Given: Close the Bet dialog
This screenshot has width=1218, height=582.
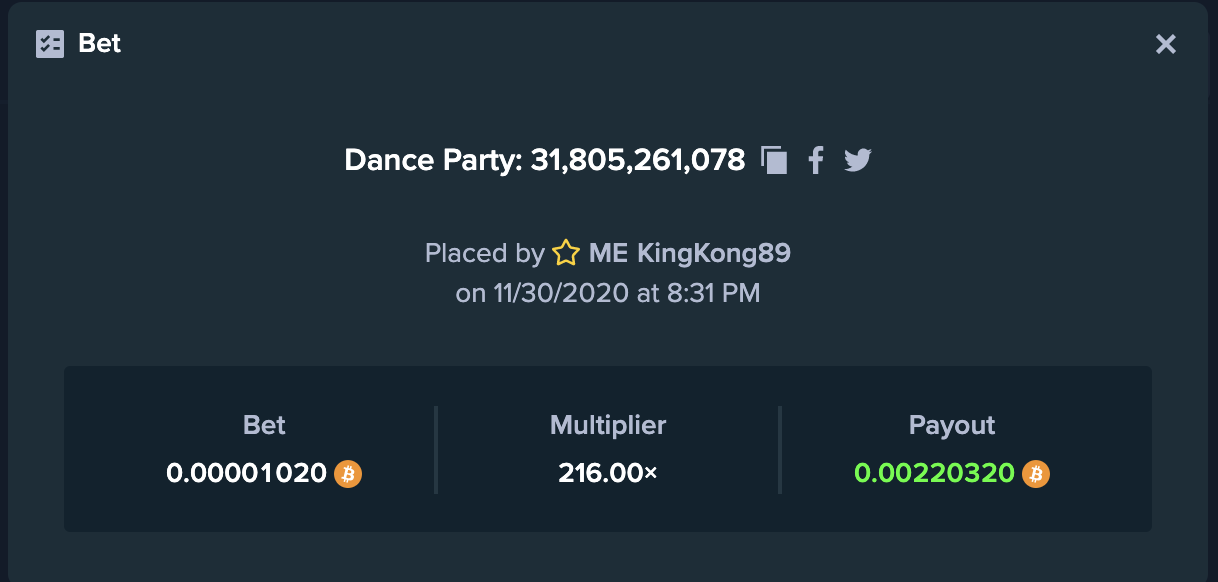Looking at the screenshot, I should point(1166,44).
